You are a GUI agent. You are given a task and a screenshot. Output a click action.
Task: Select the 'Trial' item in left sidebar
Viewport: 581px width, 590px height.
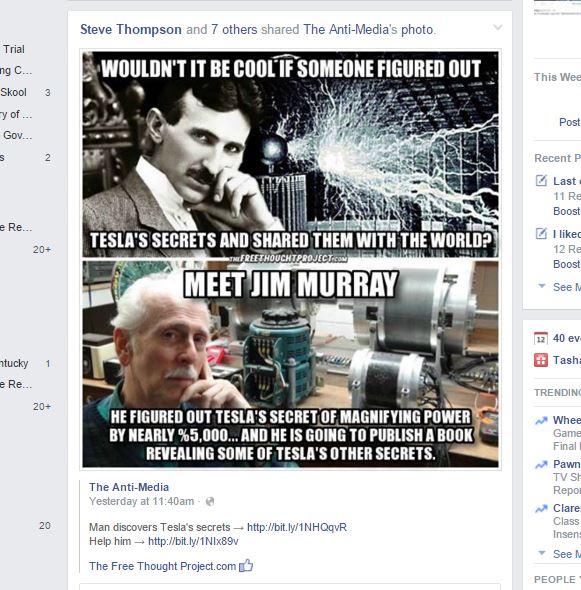[14, 49]
